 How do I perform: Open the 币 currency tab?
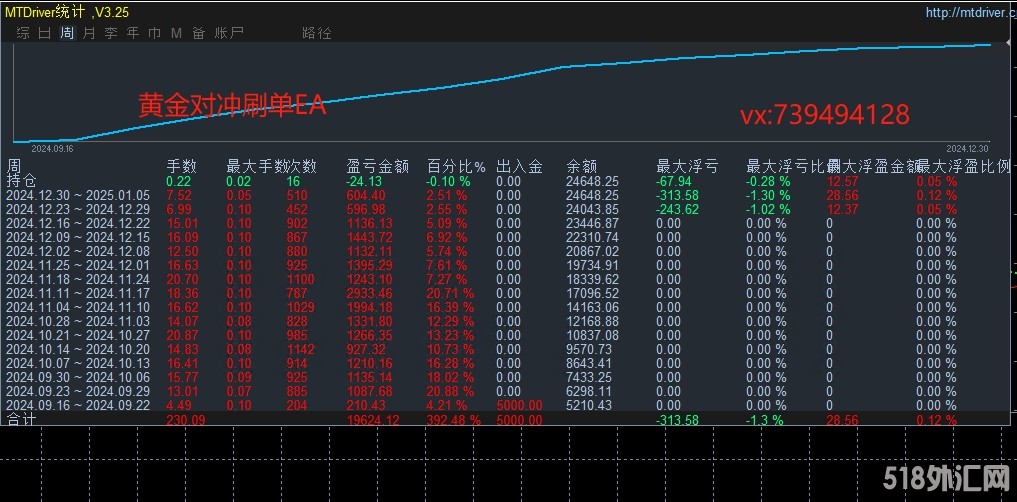click(x=154, y=33)
